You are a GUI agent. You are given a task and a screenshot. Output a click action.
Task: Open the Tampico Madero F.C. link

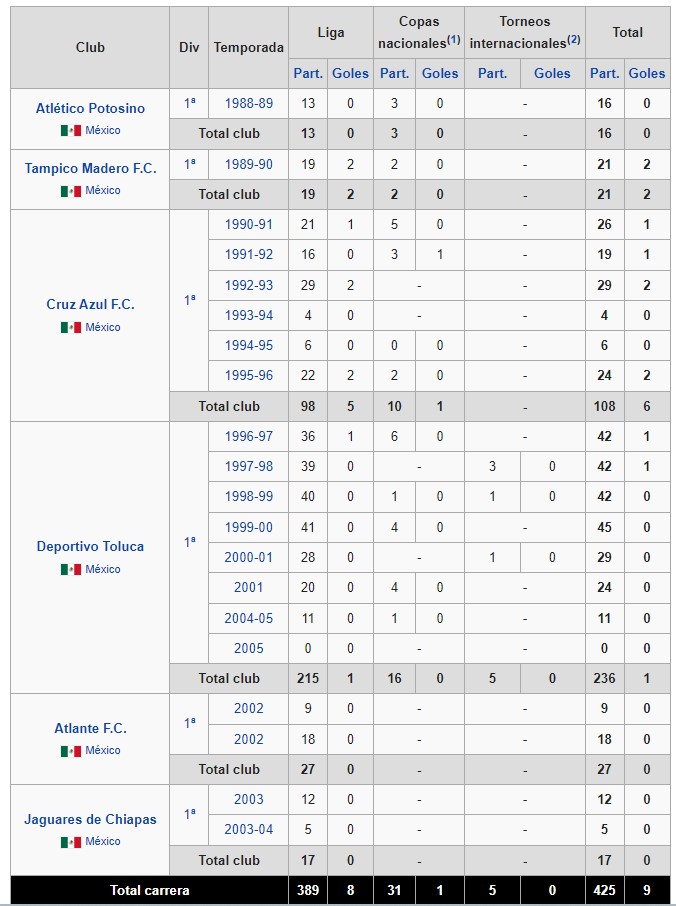pyautogui.click(x=90, y=168)
